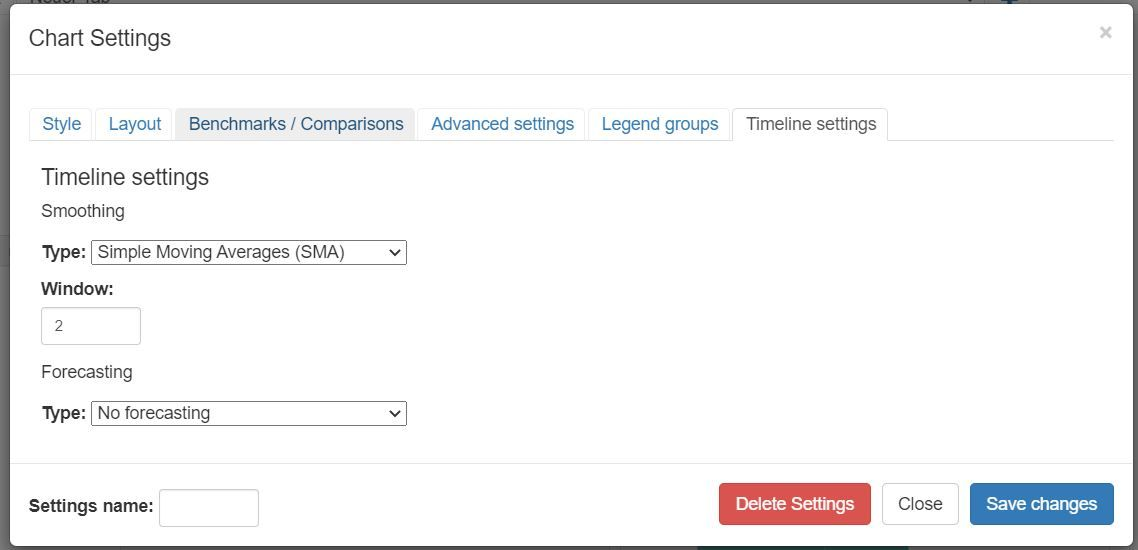Open the Layout tab

coord(134,124)
